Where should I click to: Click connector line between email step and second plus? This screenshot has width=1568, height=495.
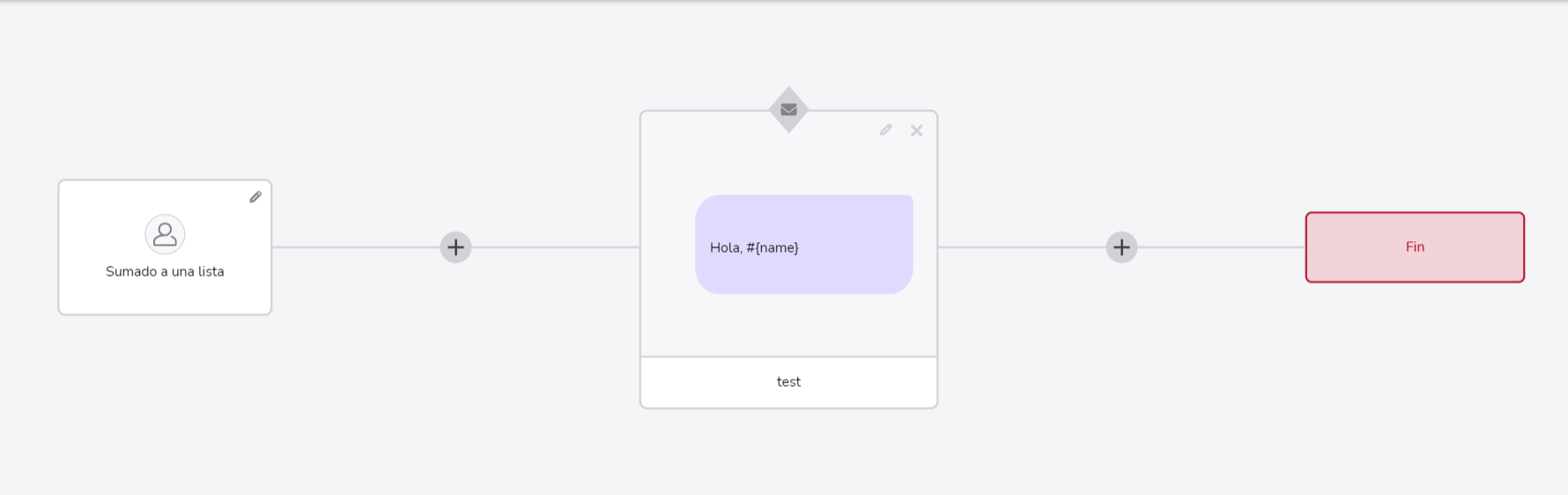[x=1022, y=247]
